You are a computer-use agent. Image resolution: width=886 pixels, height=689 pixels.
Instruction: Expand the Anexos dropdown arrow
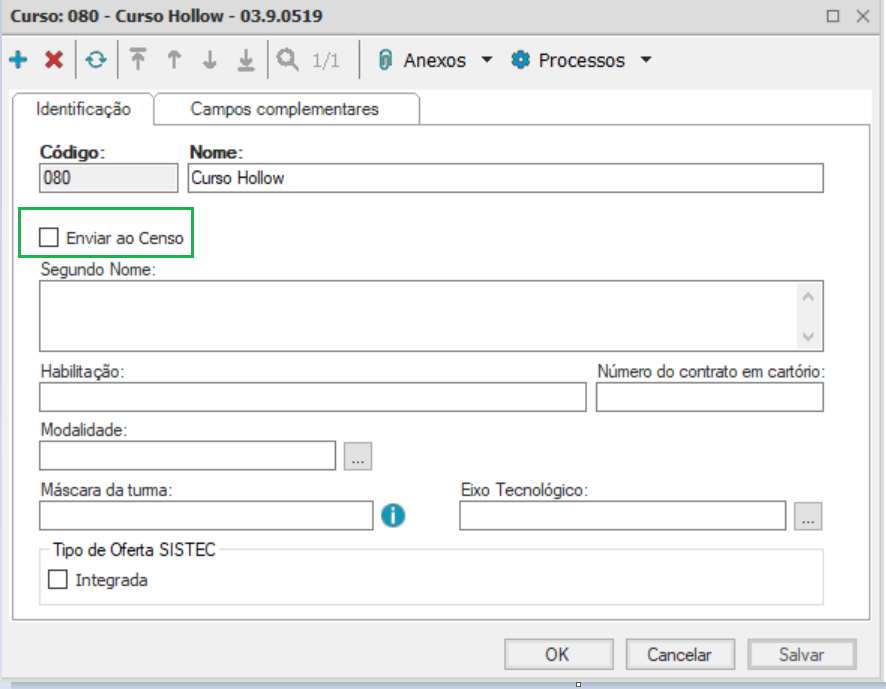point(487,59)
